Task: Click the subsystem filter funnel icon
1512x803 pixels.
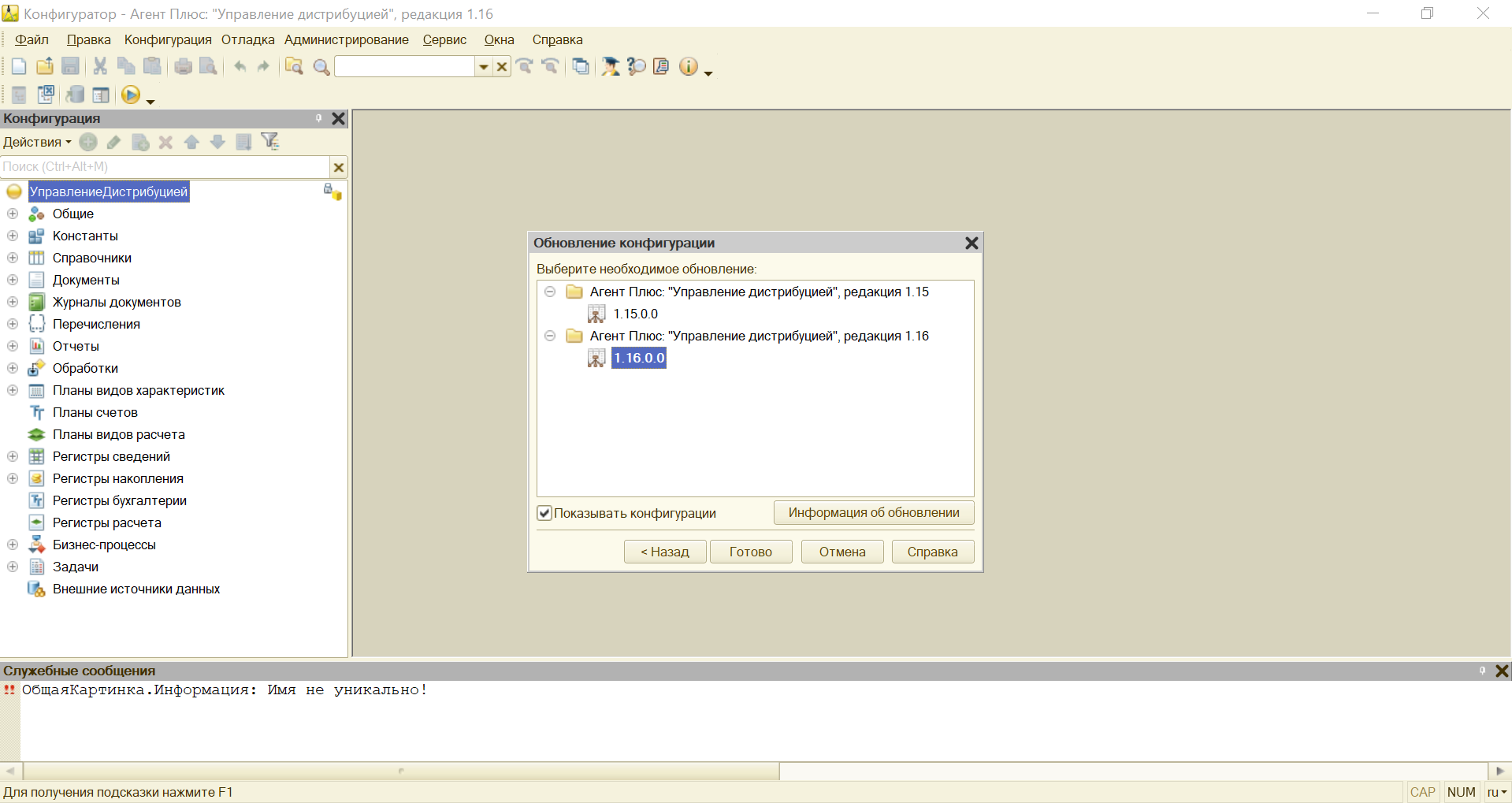Action: [x=270, y=141]
